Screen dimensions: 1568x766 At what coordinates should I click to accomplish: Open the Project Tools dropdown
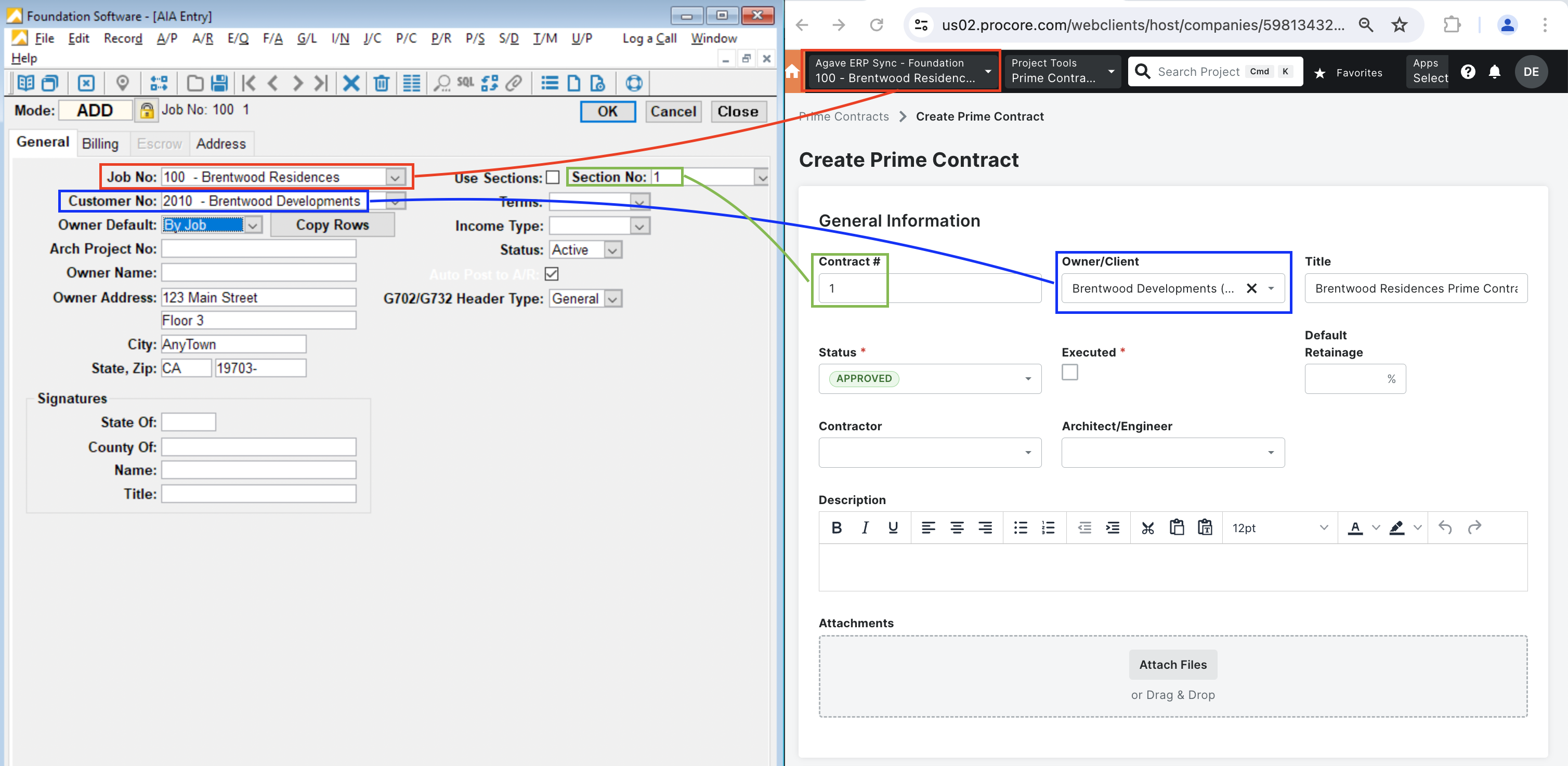(1062, 71)
